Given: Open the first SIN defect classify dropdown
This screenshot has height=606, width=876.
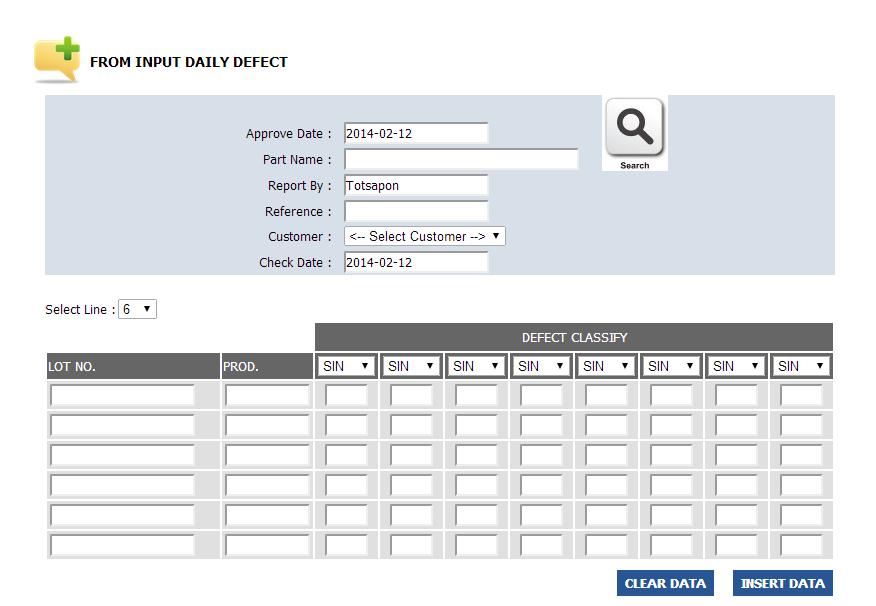Looking at the screenshot, I should [347, 366].
